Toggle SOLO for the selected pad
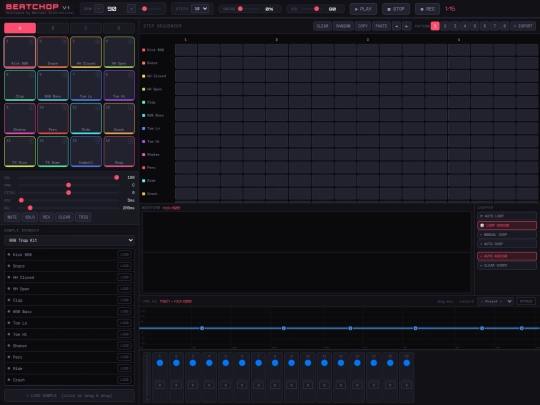Screen dimensions: 540x405 click(30, 217)
